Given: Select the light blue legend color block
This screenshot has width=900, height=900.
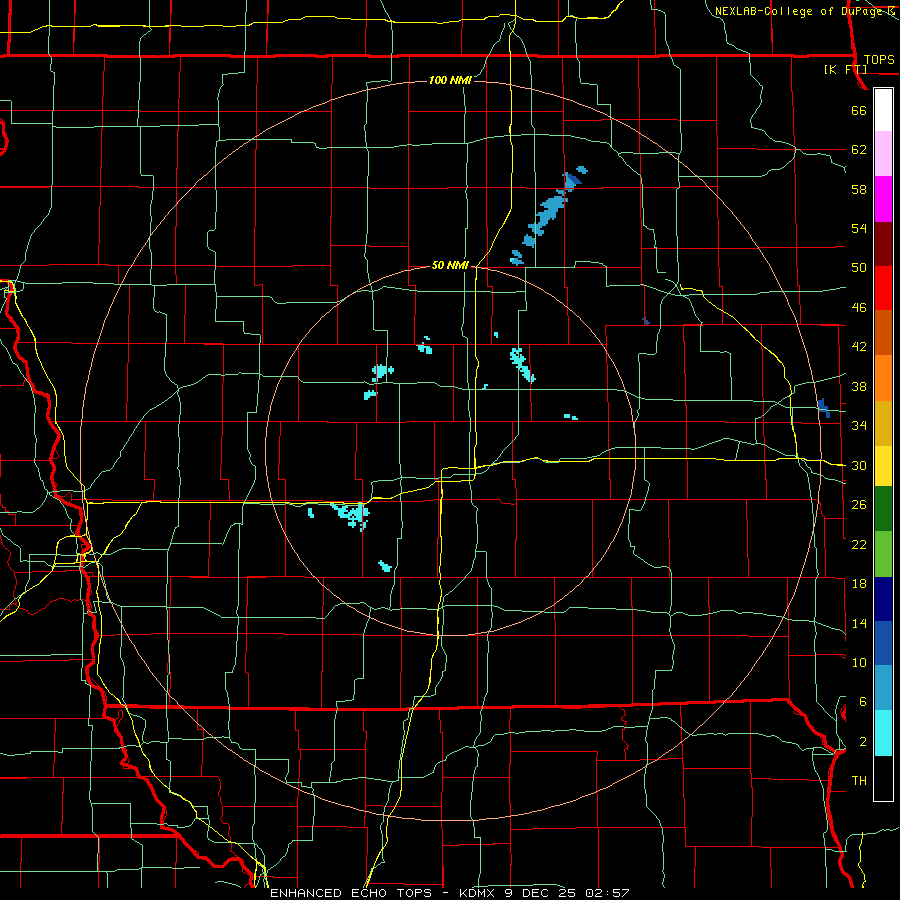Looking at the screenshot, I should [x=883, y=688].
